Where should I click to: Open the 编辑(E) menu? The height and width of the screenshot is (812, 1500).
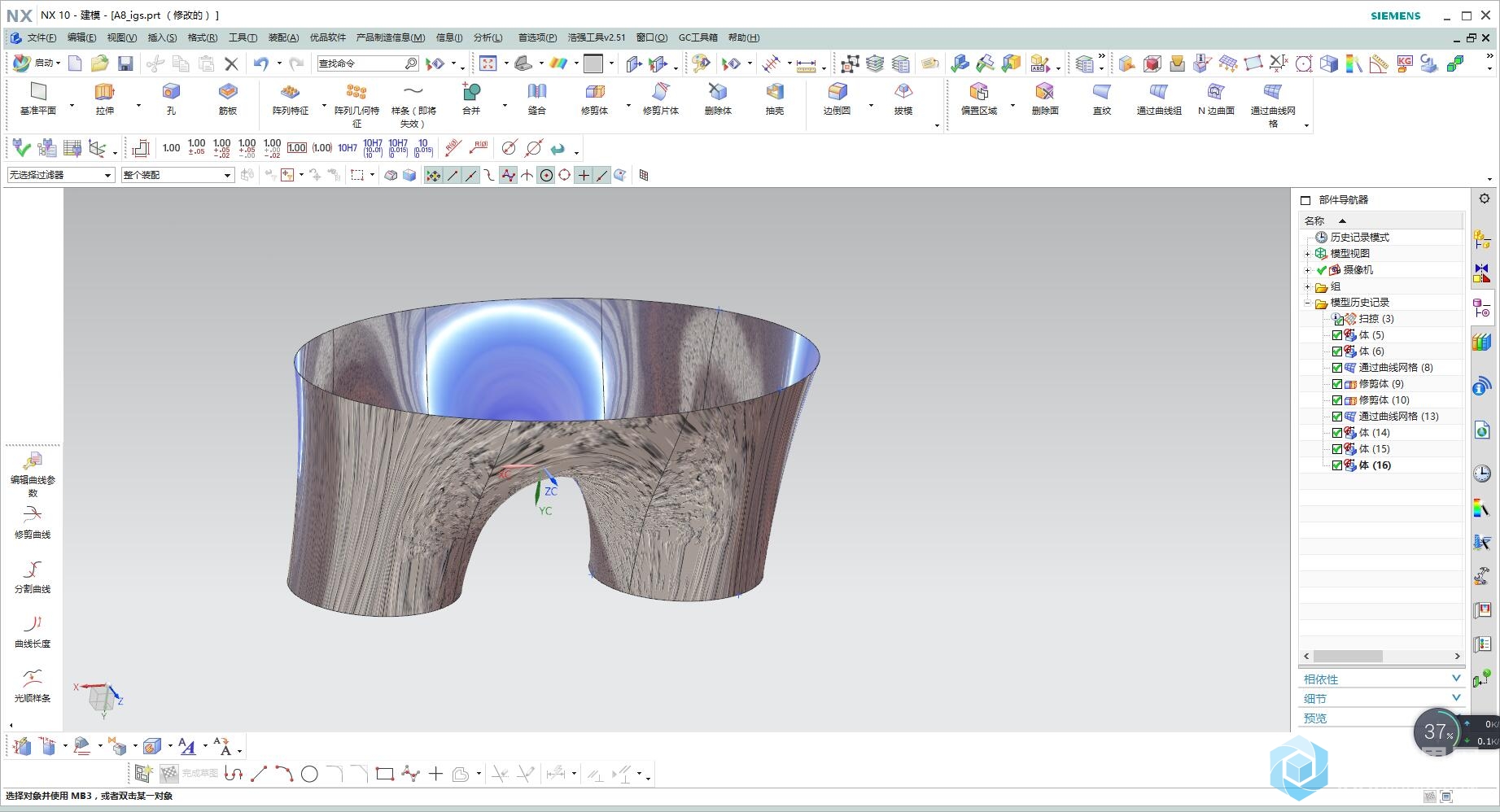click(81, 37)
